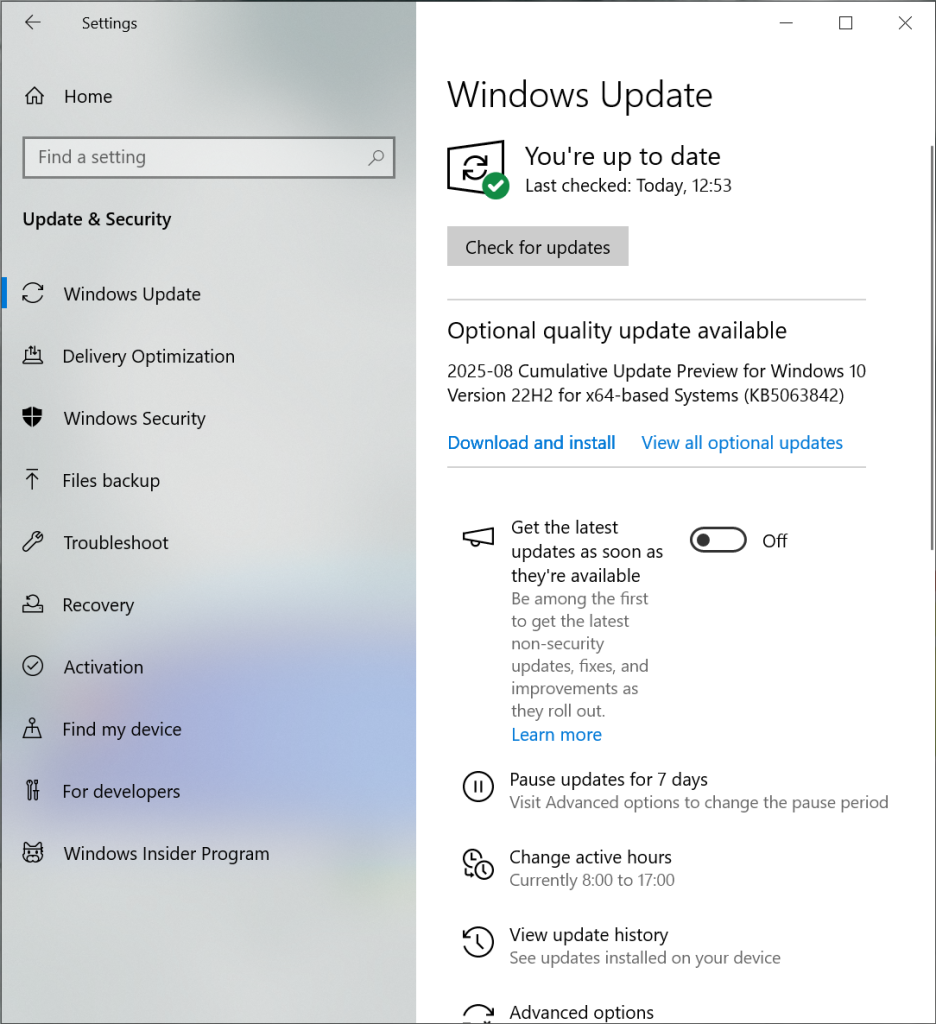Click the update history clock icon
This screenshot has width=936, height=1024.
[x=478, y=942]
